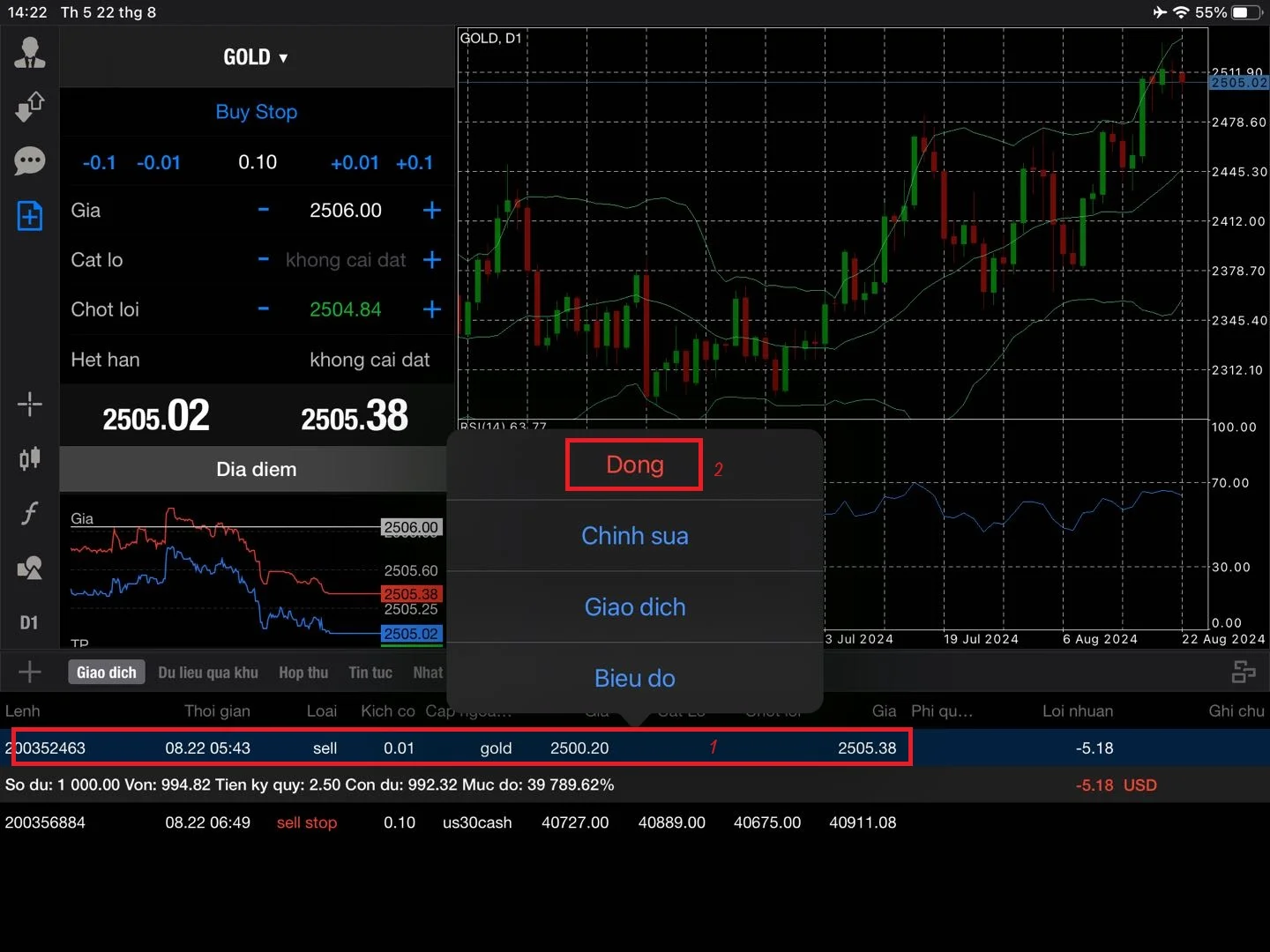Edit the 2506.00 Gia price field
The image size is (1270, 952).
(x=346, y=210)
